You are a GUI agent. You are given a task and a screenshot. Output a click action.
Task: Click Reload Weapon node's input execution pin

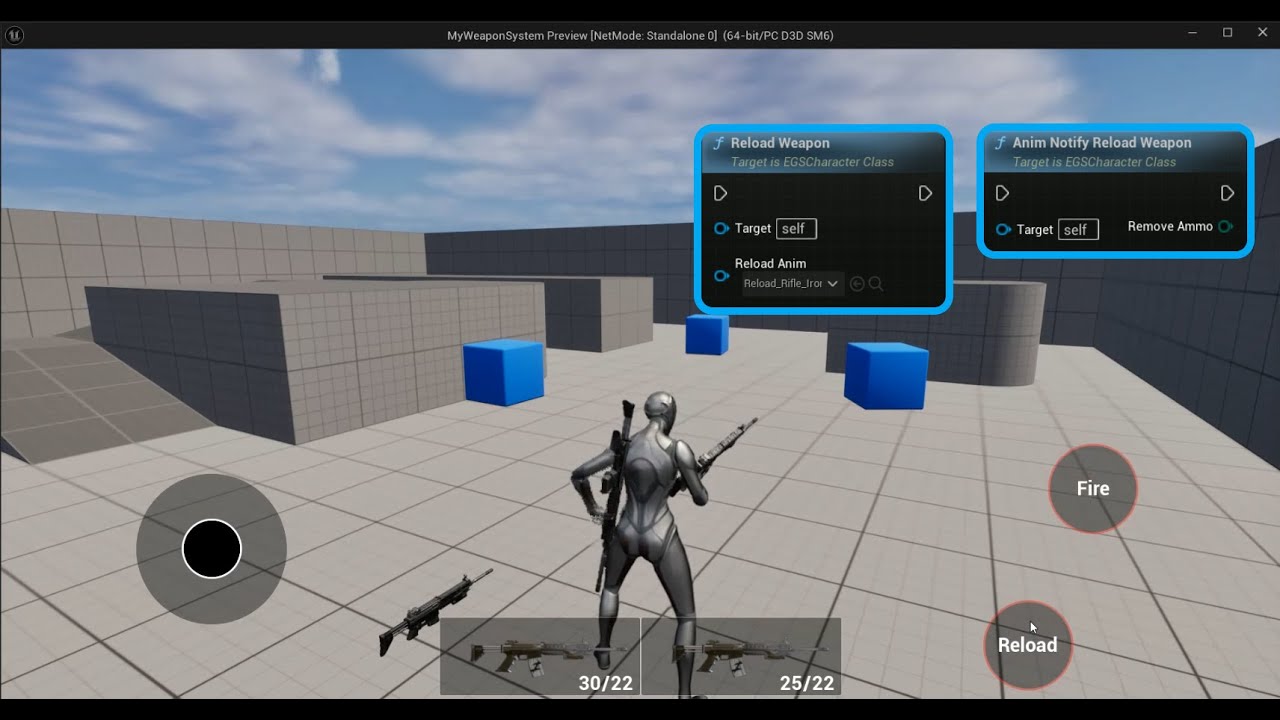click(721, 193)
